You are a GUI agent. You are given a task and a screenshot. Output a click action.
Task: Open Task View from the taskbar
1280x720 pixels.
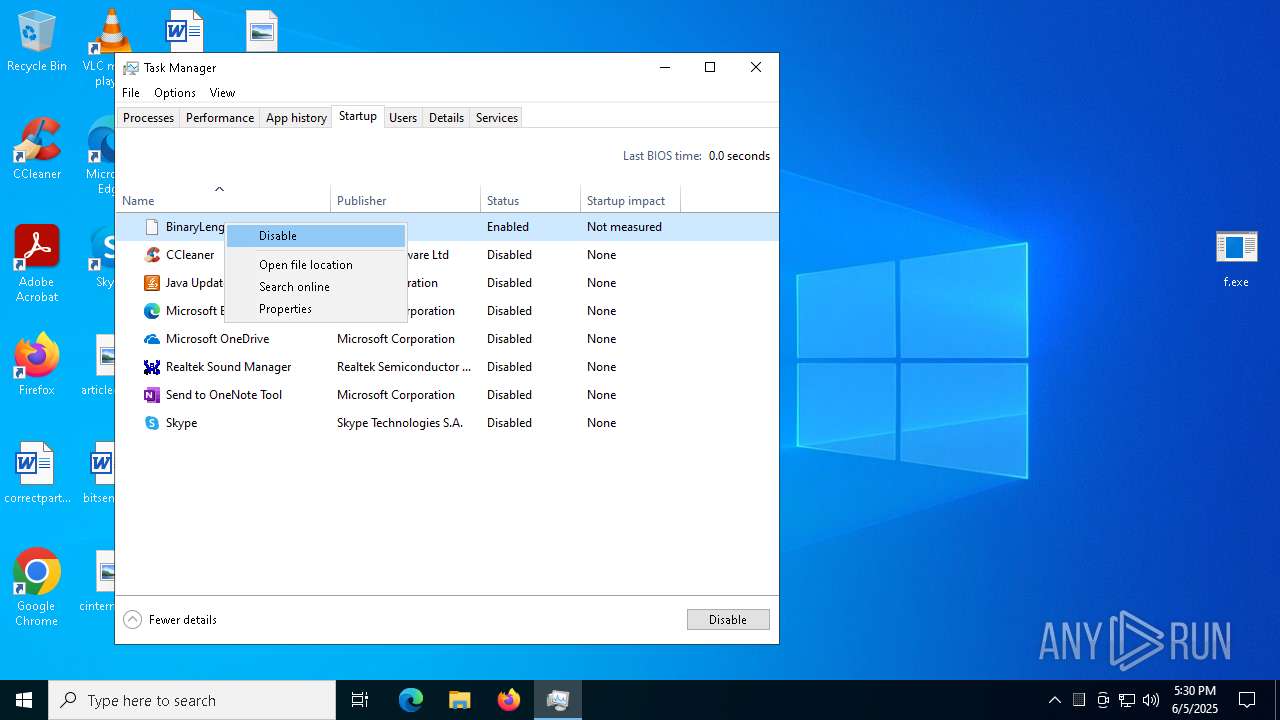(x=360, y=700)
